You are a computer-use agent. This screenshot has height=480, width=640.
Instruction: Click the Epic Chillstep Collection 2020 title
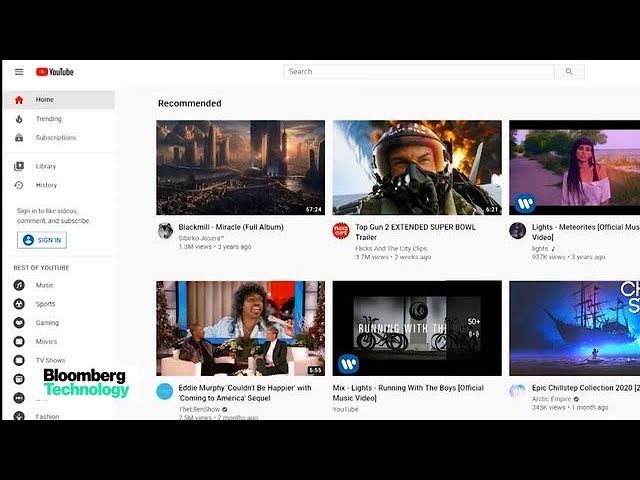point(586,388)
